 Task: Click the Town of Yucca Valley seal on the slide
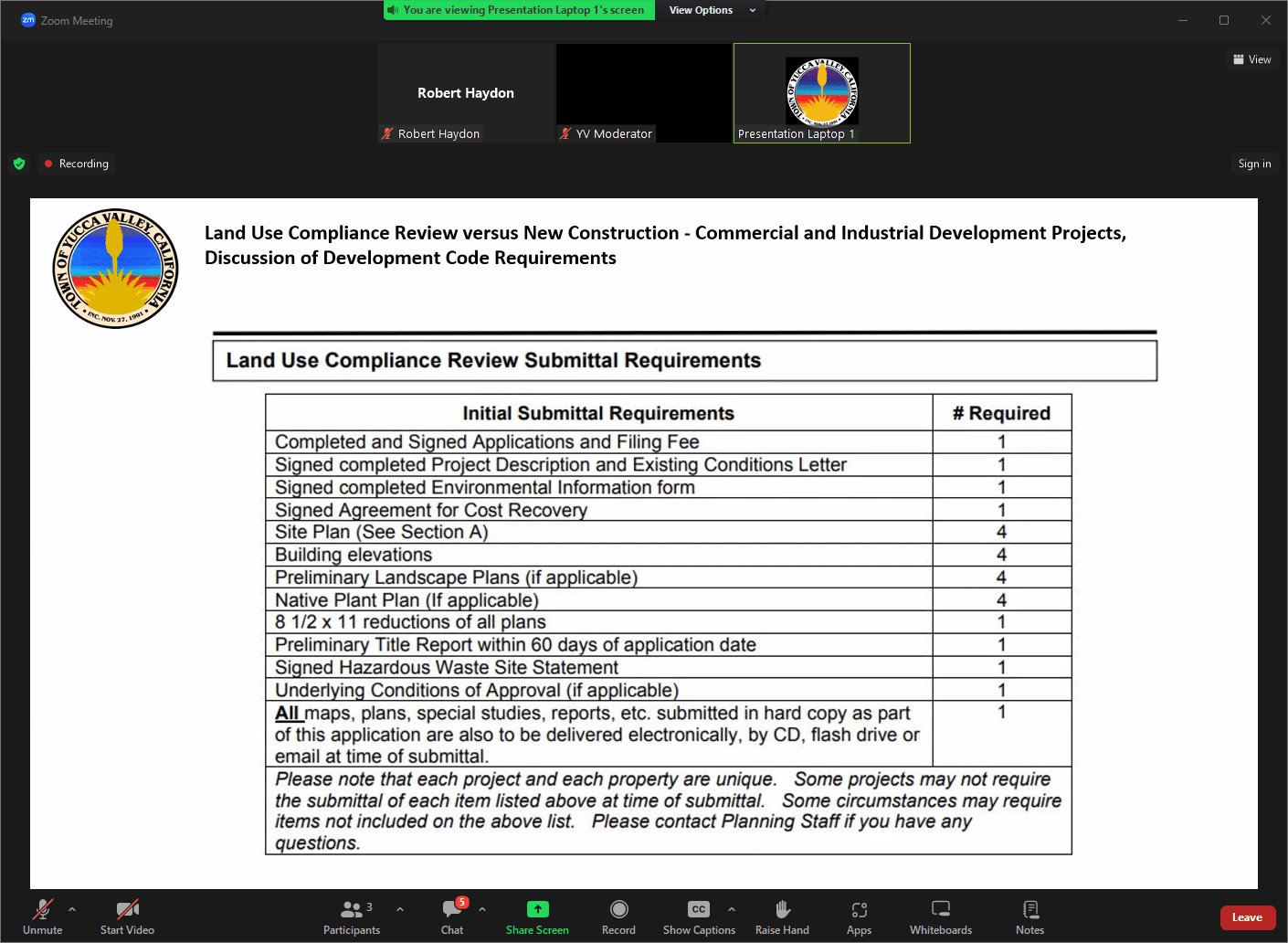115,269
